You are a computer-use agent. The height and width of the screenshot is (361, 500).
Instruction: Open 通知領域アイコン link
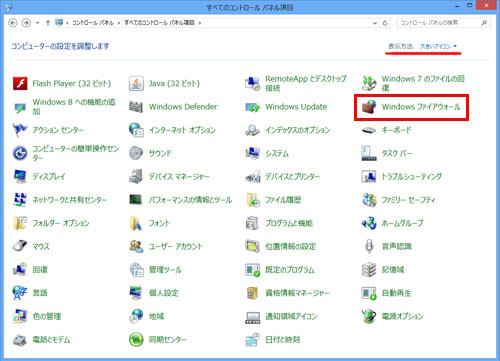291,316
